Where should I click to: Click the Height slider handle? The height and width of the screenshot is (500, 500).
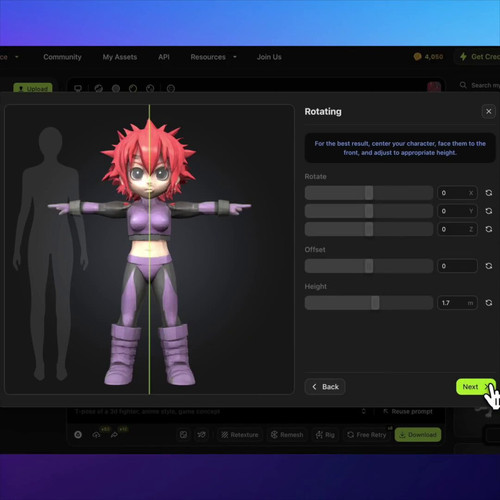(x=375, y=303)
